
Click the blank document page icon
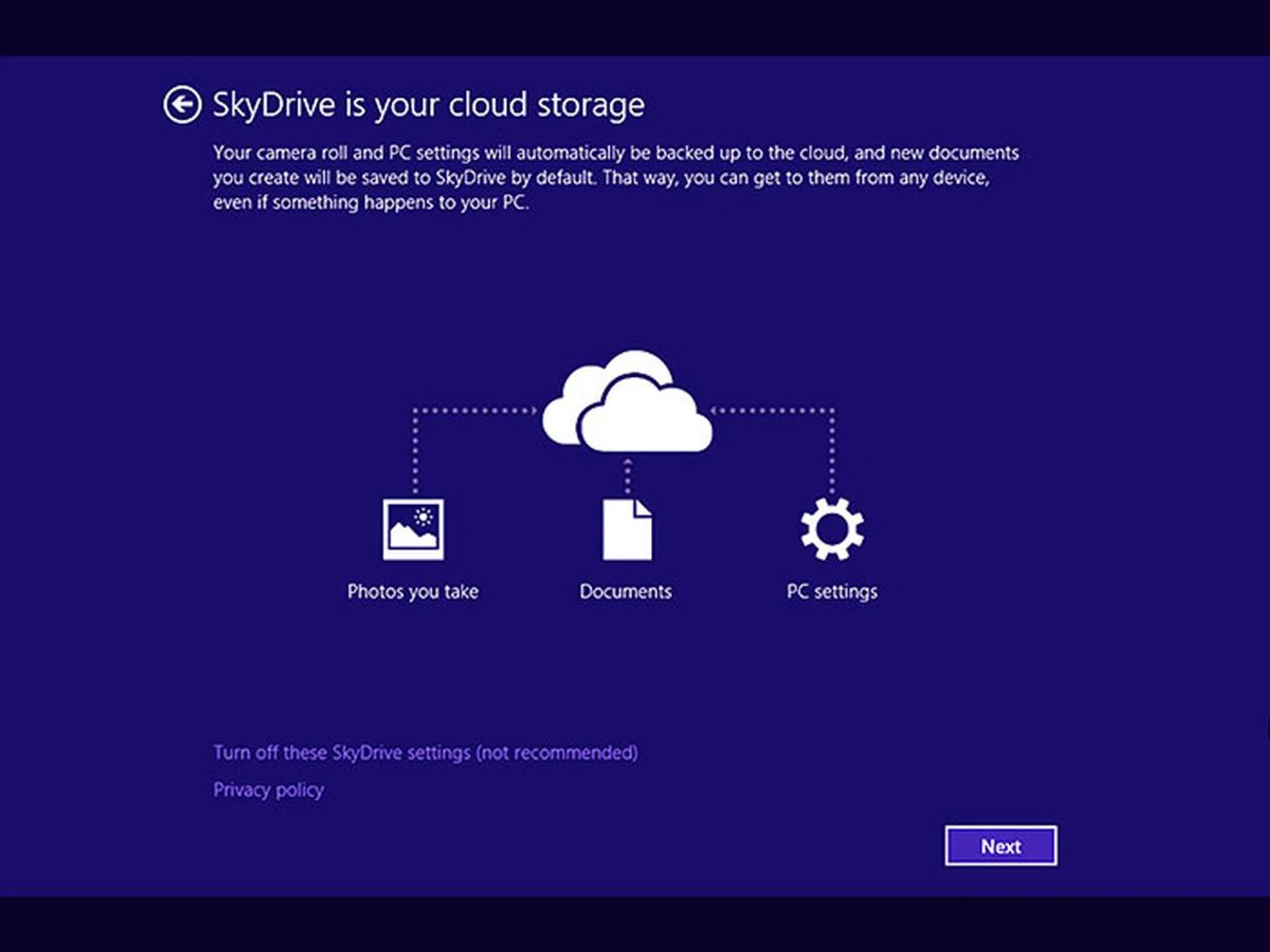coord(626,530)
